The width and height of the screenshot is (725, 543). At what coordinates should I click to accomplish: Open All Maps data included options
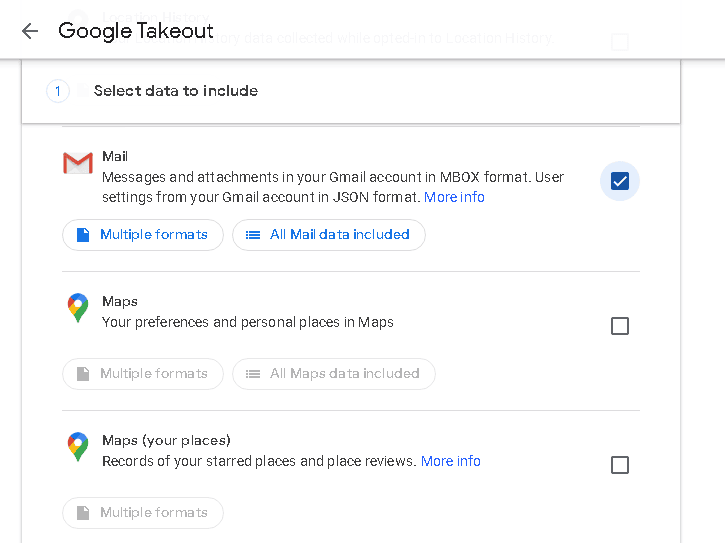click(x=334, y=374)
